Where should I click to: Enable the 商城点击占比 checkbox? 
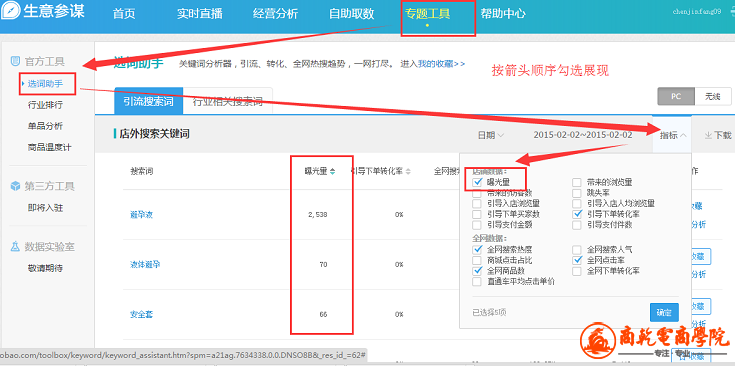[477, 260]
